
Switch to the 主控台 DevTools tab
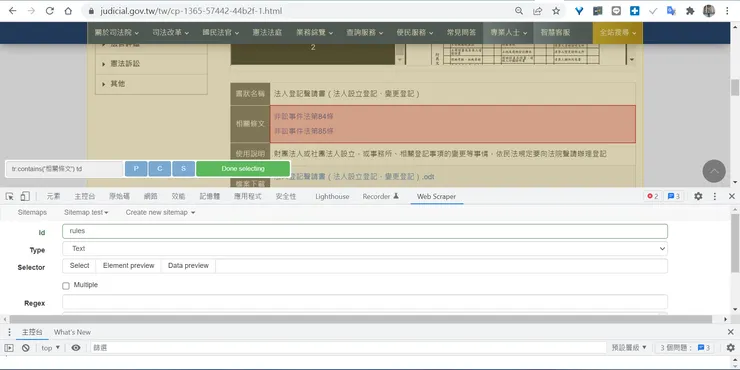pyautogui.click(x=85, y=196)
